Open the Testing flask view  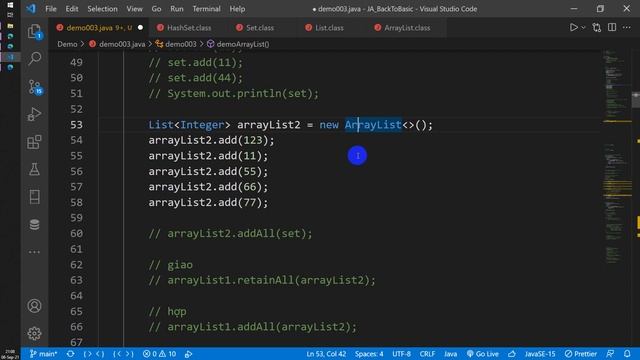tap(35, 169)
